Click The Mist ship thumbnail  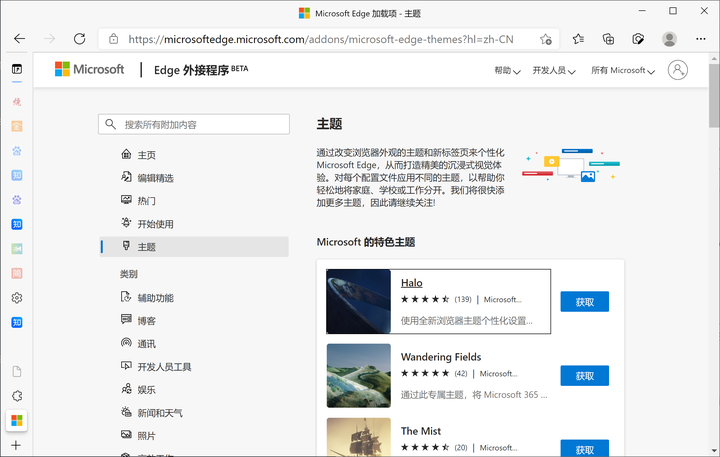point(359,437)
